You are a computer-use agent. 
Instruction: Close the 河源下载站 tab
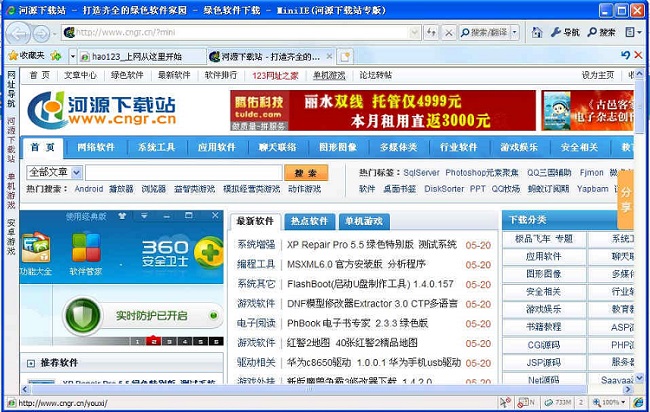pos(329,56)
